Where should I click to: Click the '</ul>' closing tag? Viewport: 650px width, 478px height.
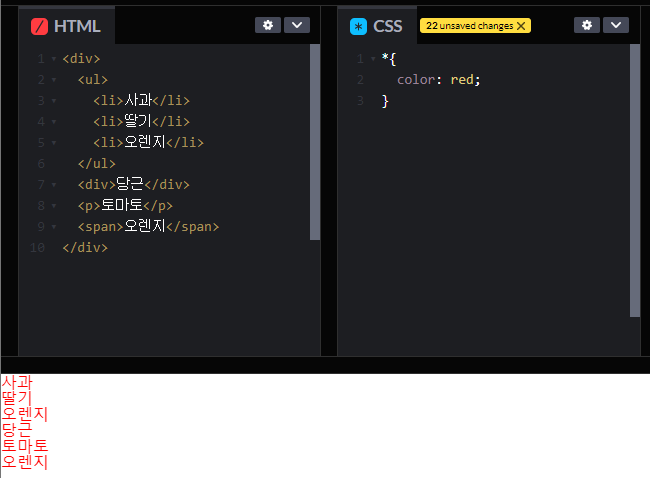(97, 163)
